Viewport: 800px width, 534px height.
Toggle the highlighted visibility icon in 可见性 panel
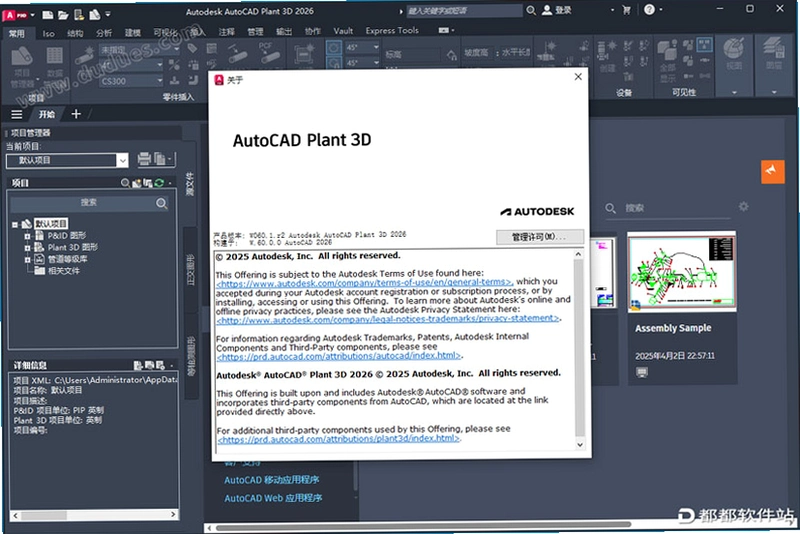pos(705,45)
